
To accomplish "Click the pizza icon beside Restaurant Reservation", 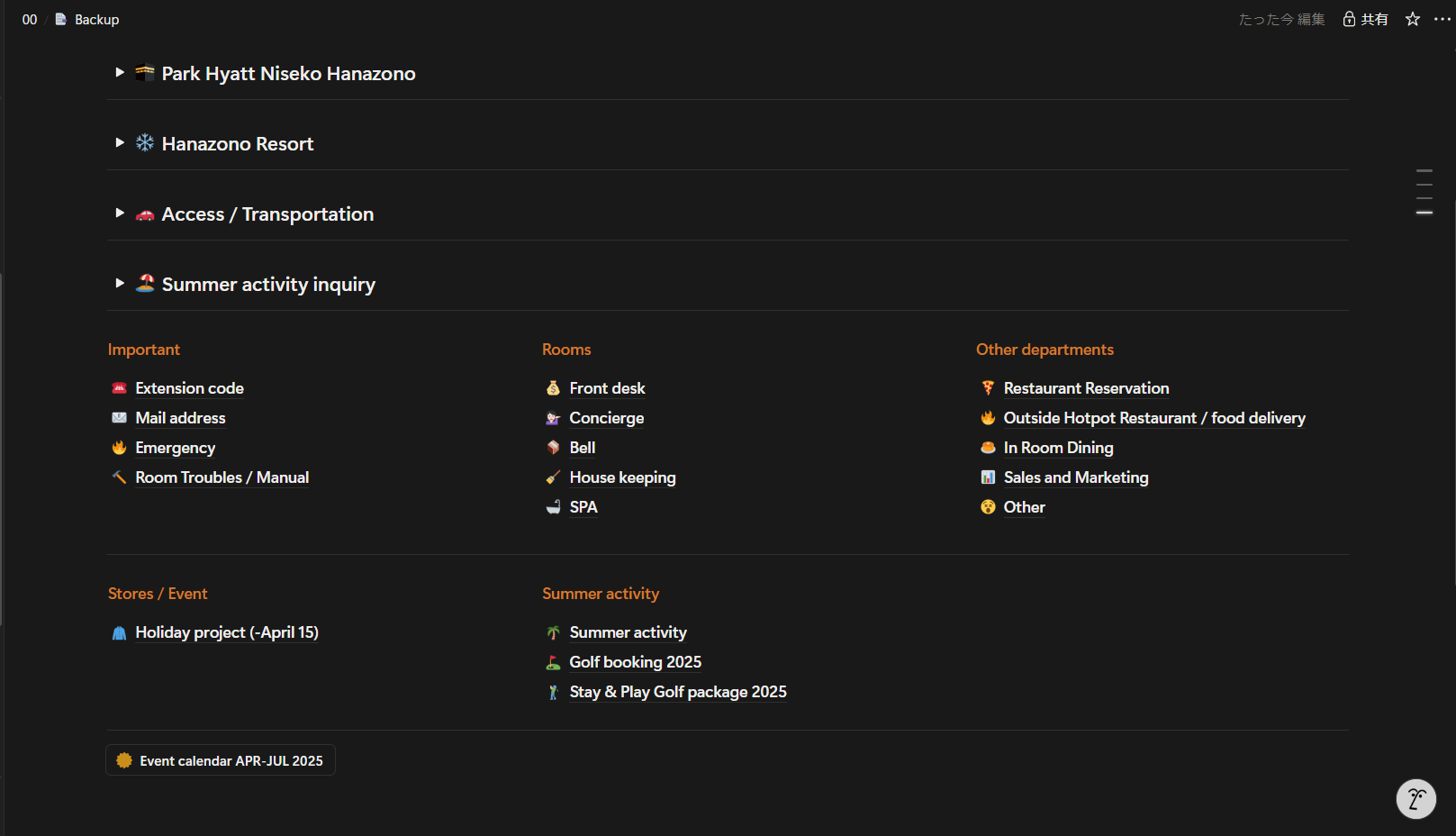I will pyautogui.click(x=988, y=388).
